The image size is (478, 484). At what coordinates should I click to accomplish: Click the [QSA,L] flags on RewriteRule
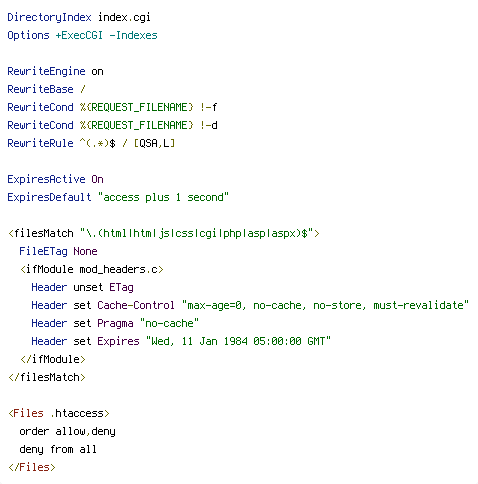click(x=154, y=143)
